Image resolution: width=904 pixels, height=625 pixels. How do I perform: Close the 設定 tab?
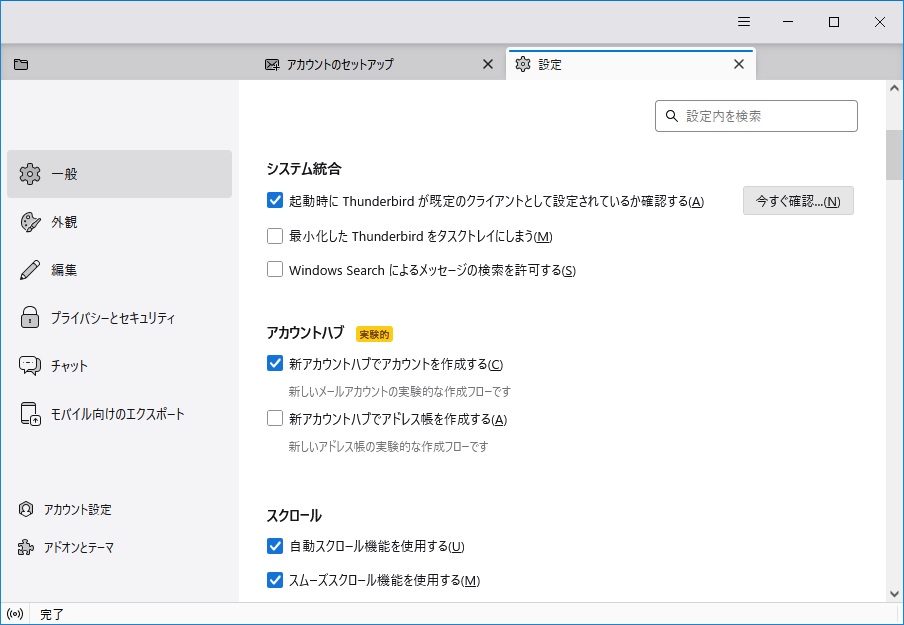point(739,64)
